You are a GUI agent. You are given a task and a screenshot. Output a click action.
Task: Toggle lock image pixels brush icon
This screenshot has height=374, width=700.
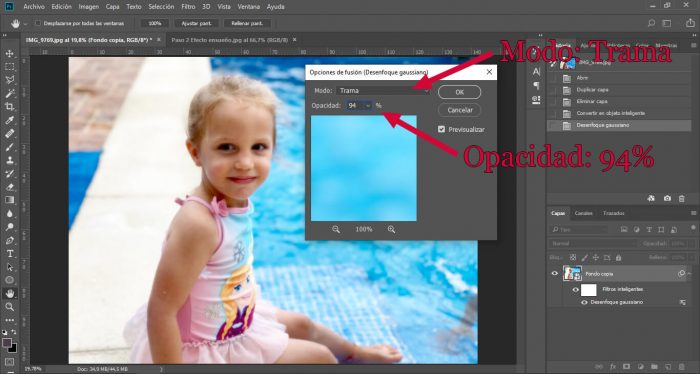click(584, 258)
